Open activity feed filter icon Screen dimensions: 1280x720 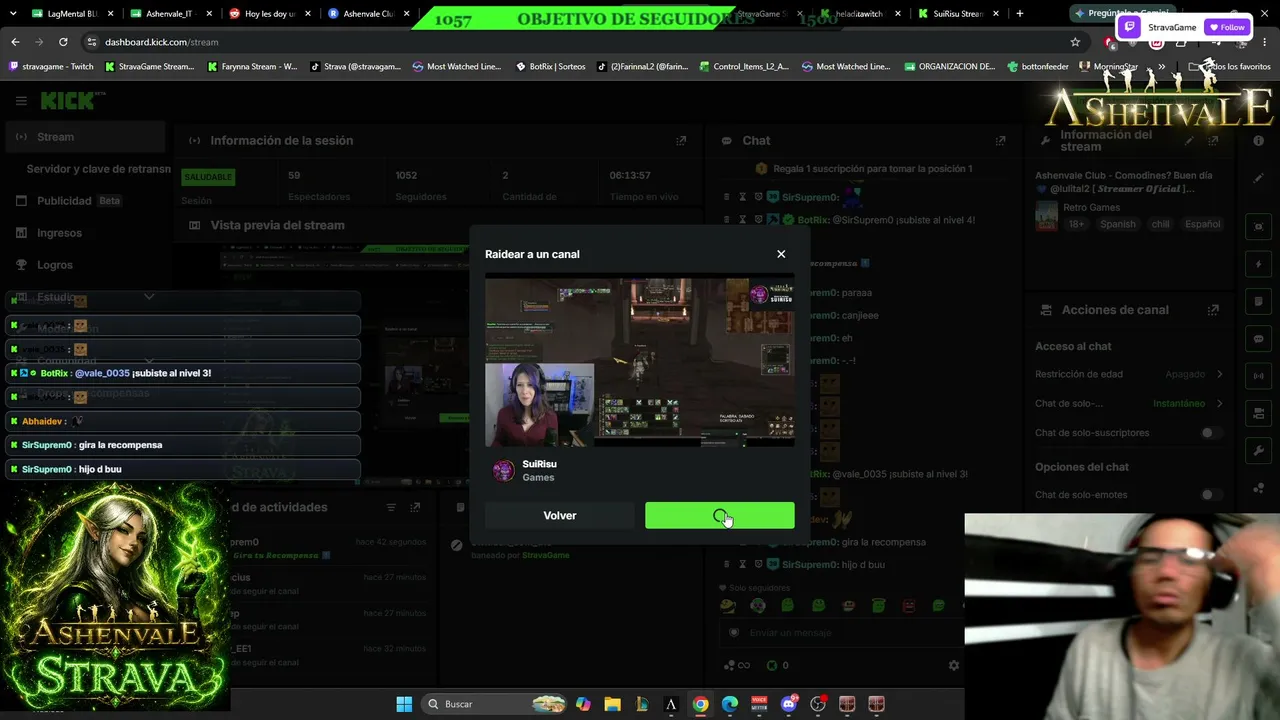click(391, 508)
